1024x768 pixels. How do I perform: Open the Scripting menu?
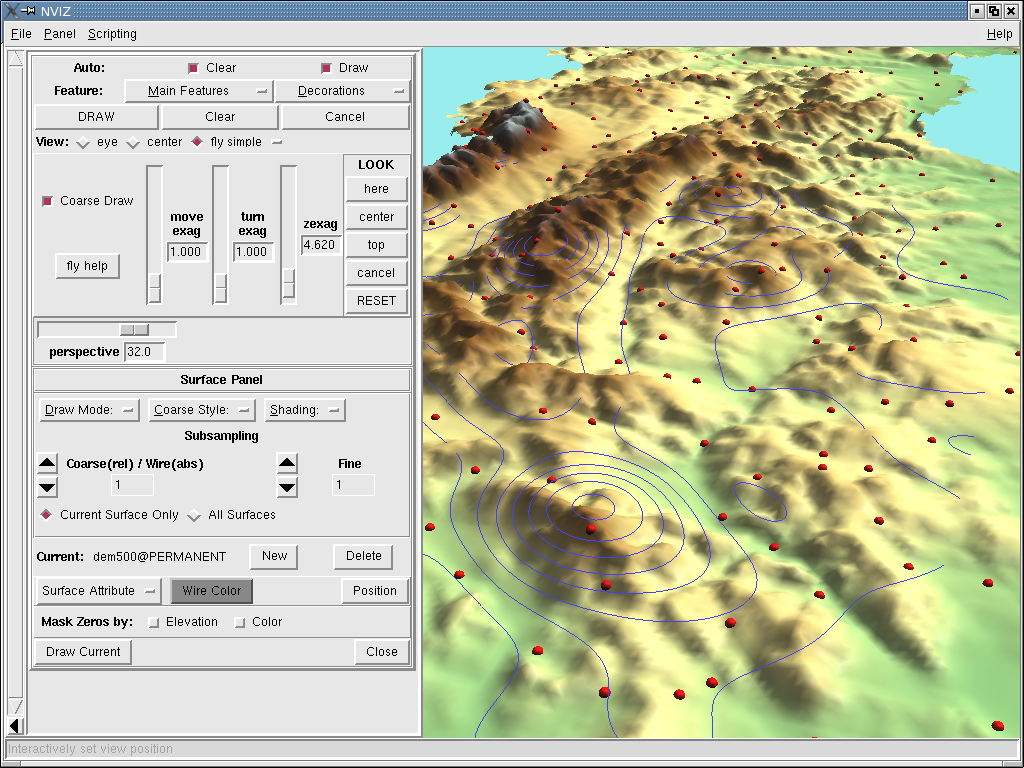click(112, 34)
